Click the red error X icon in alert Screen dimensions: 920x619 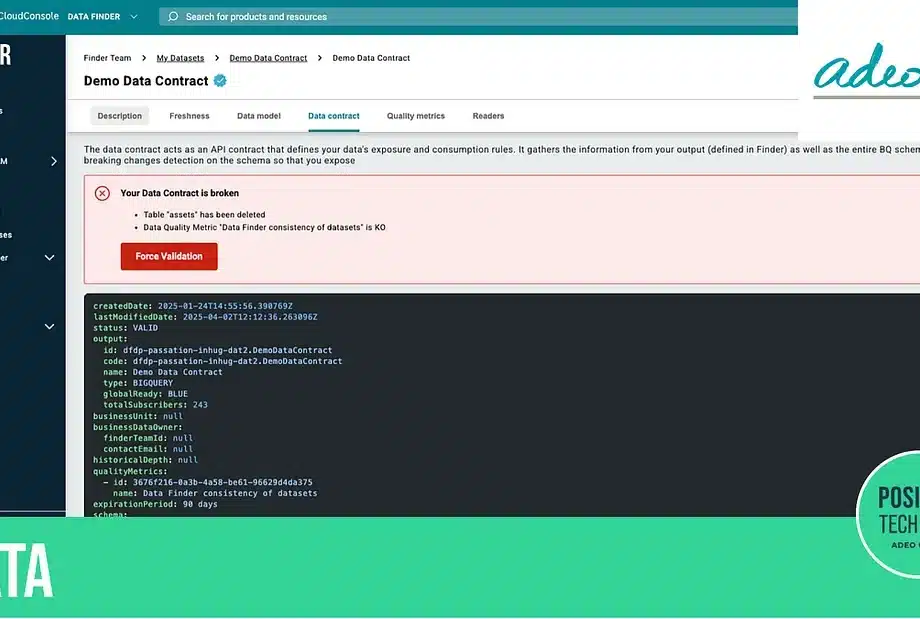(x=102, y=193)
